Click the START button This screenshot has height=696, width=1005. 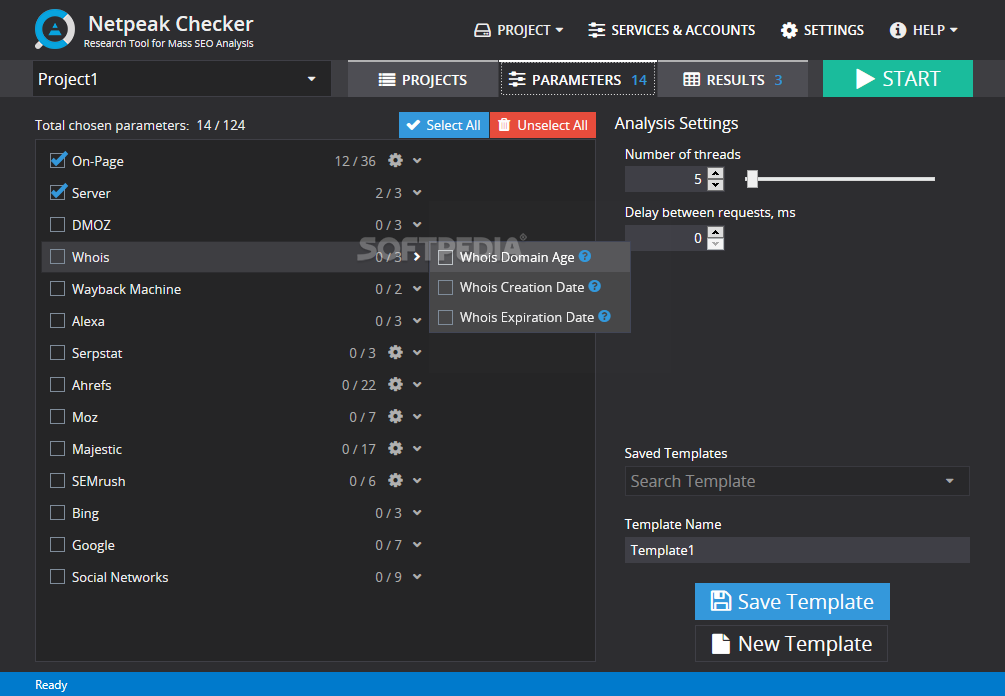tap(897, 78)
